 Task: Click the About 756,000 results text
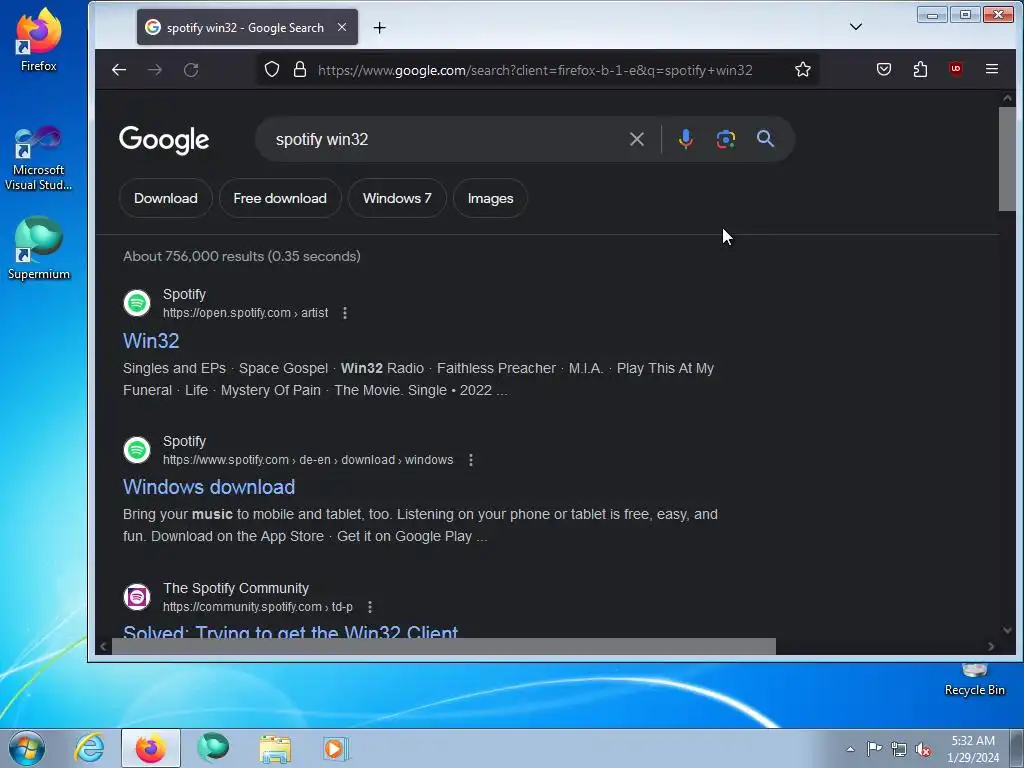pyautogui.click(x=242, y=256)
